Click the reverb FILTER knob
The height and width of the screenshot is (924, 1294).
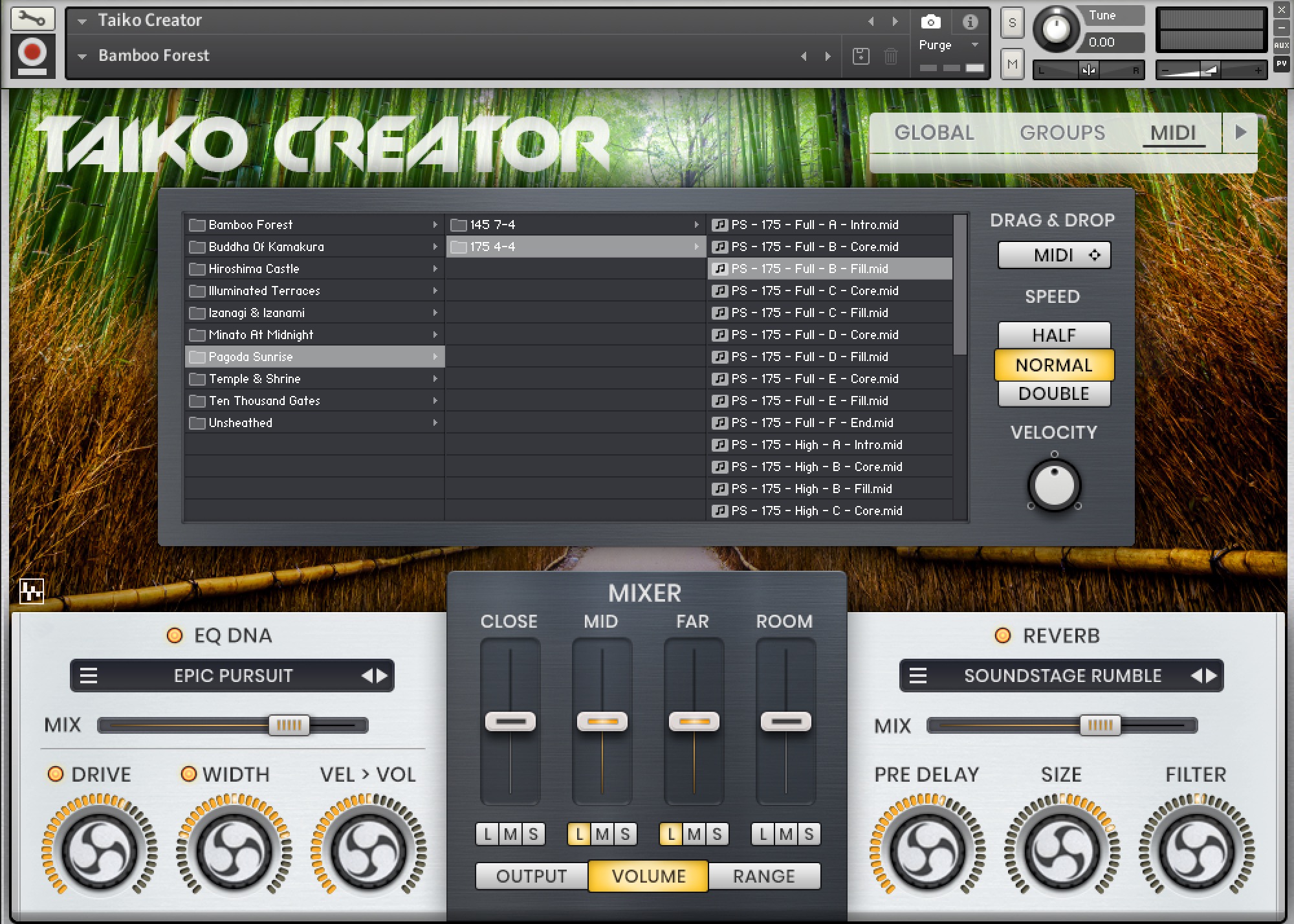pos(1197,851)
